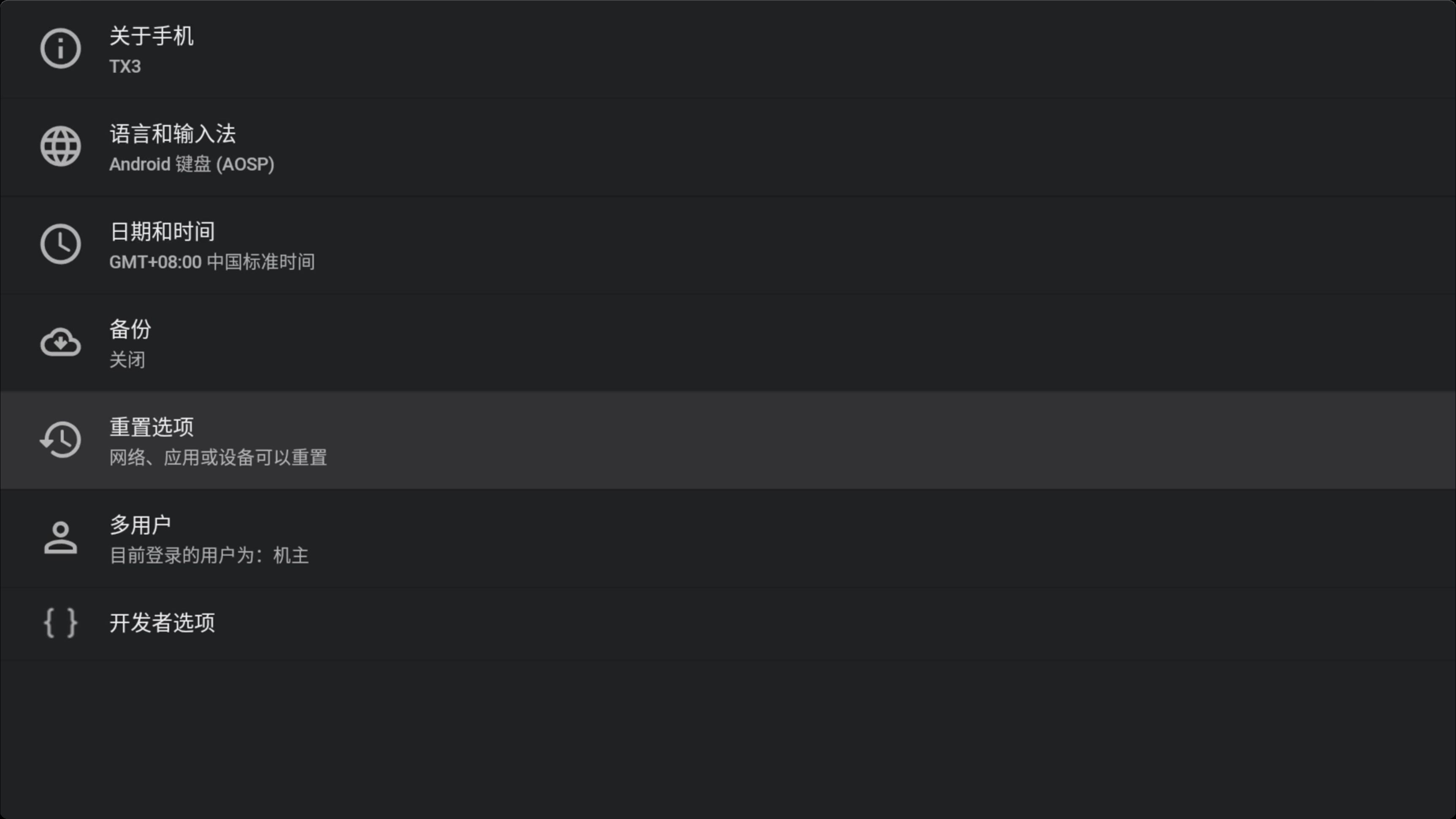The width and height of the screenshot is (1456, 819).
Task: Select the highlighted 重置选项 row
Action: click(728, 440)
